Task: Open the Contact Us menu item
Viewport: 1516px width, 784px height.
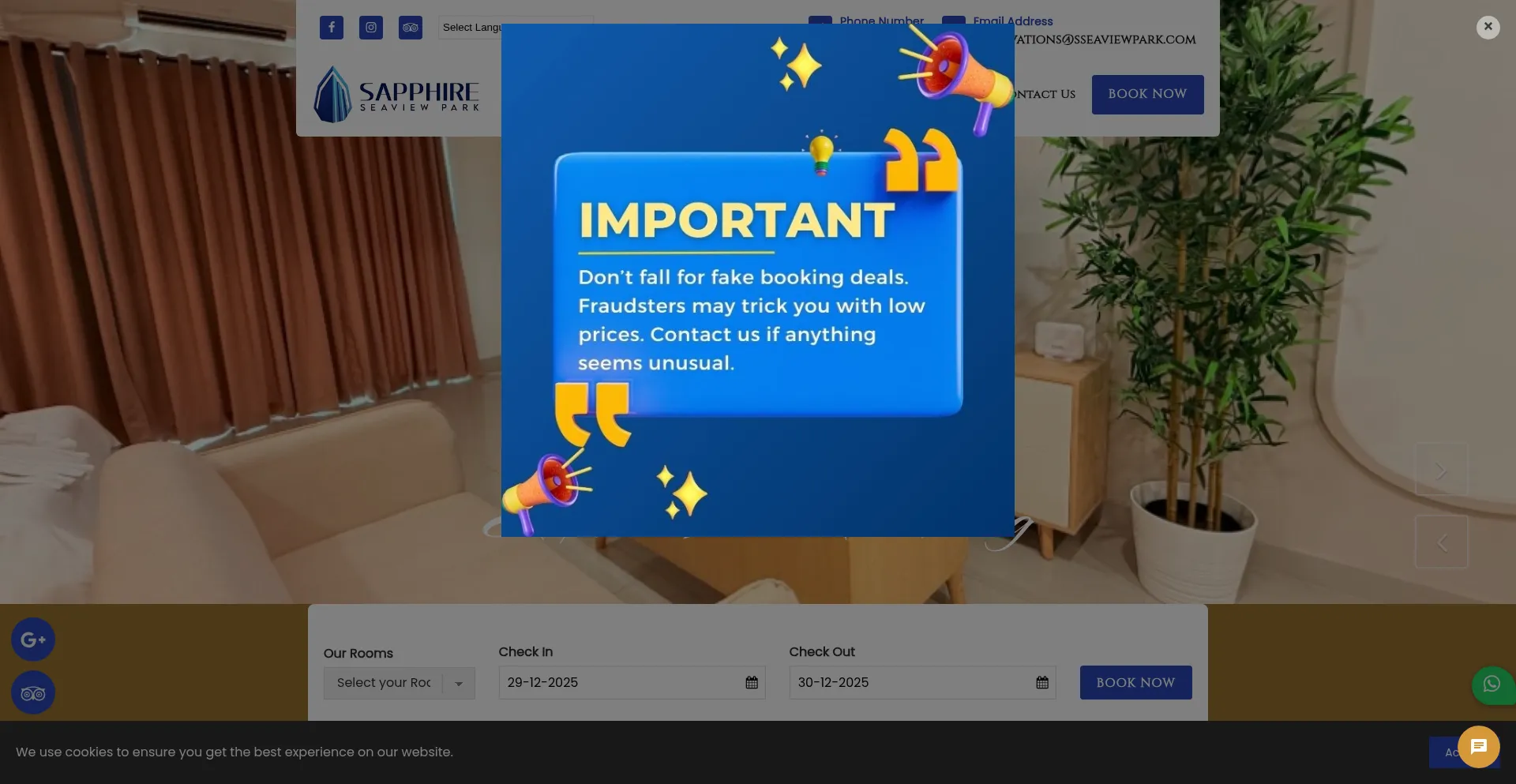Action: 1045,95
